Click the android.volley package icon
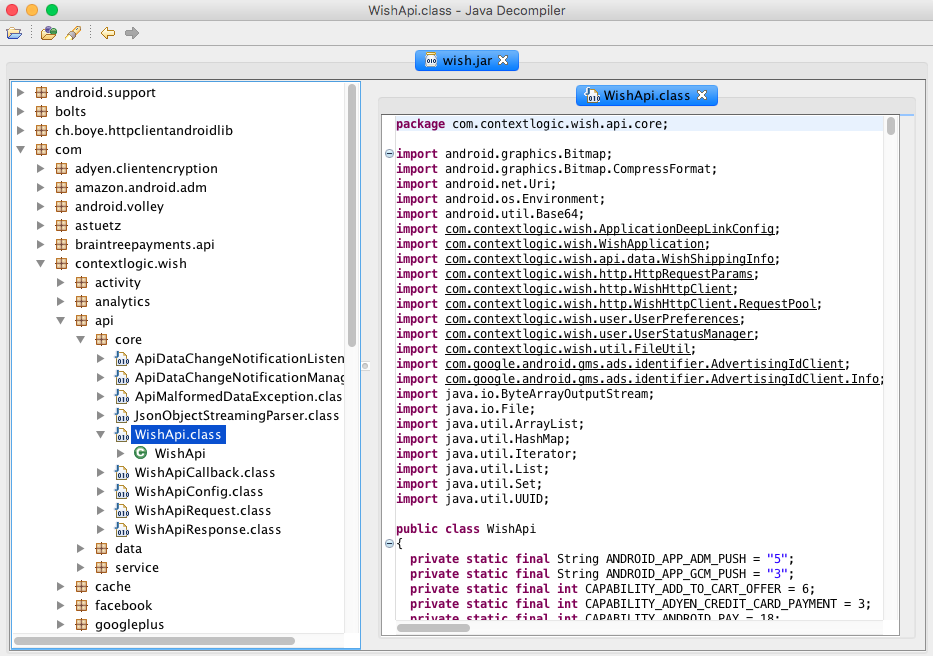The height and width of the screenshot is (656, 933). pos(61,207)
